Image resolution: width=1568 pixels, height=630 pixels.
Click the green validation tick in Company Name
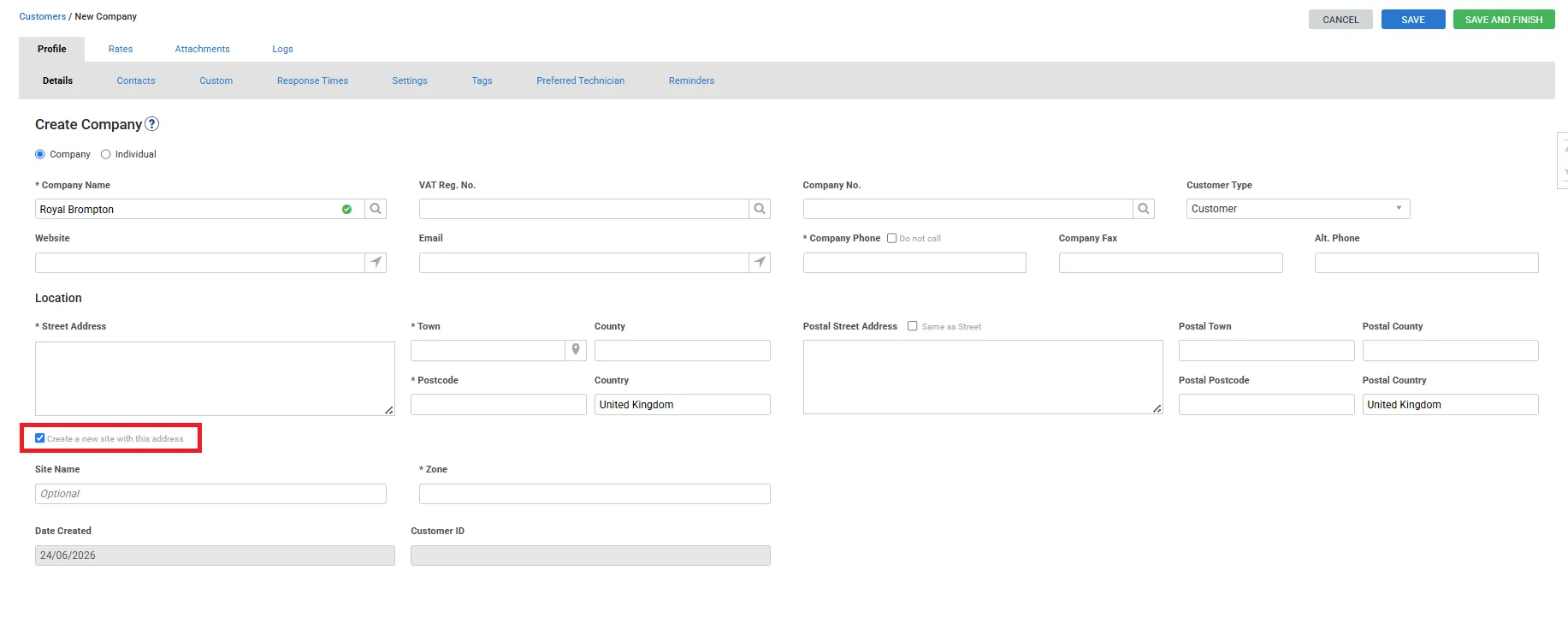[x=346, y=209]
